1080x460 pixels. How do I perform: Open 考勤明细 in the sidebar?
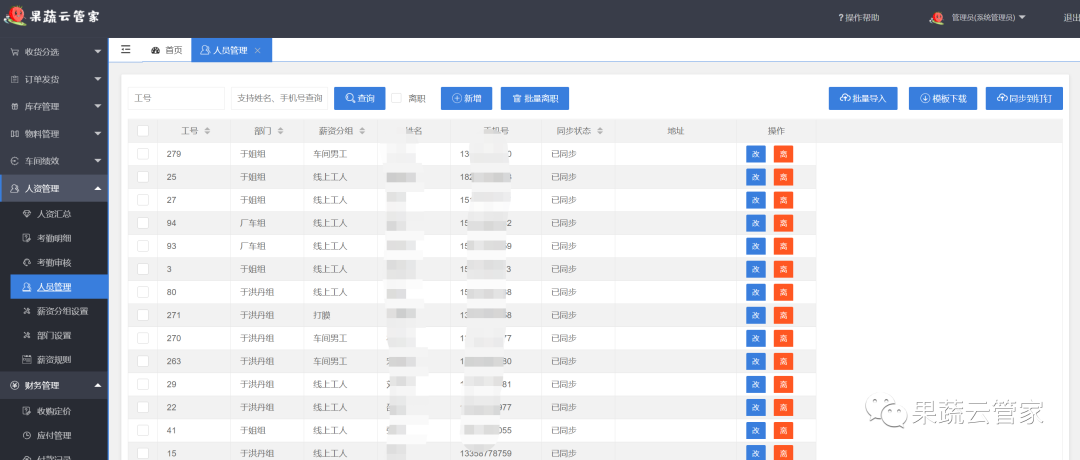54,238
